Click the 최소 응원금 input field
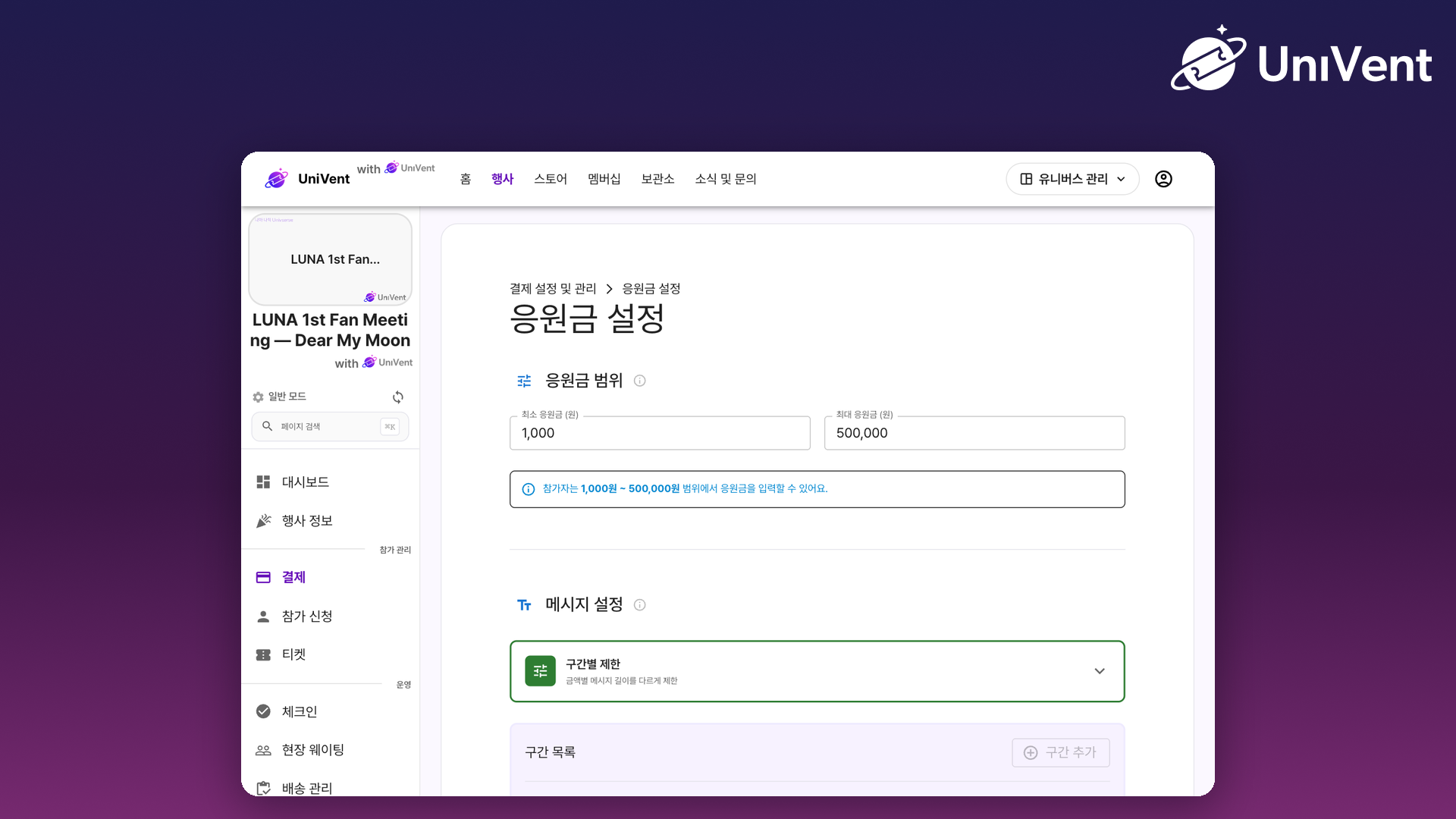Viewport: 1456px width, 819px height. [660, 433]
